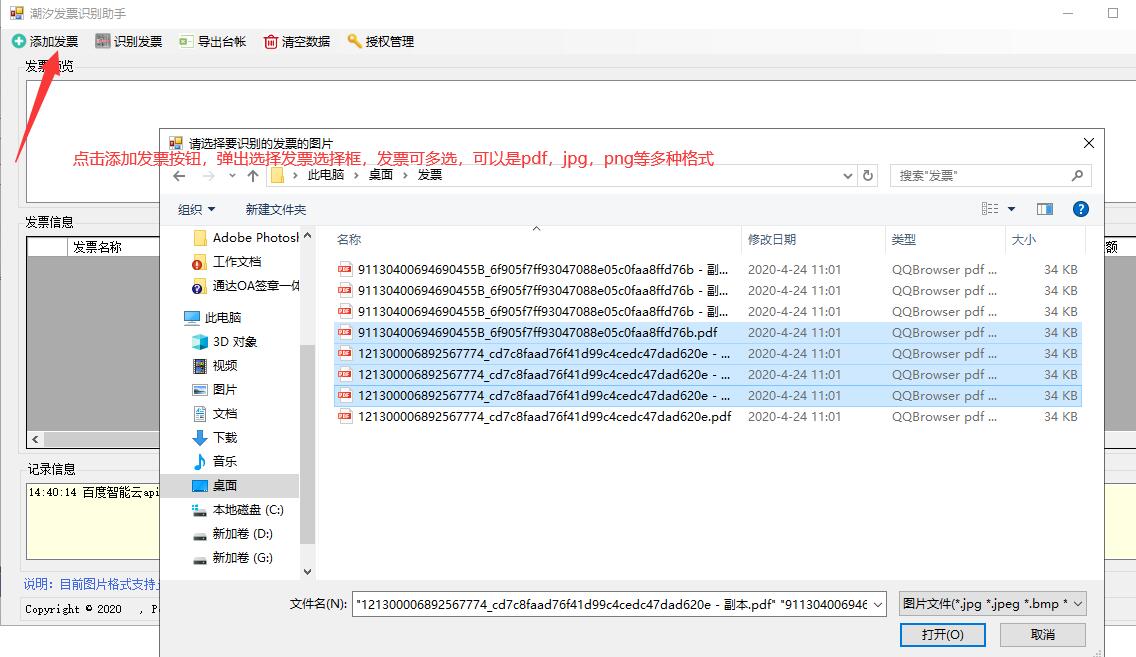Screen dimensions: 1136x657
Task: Open the 组织 (Organize) dropdown menu
Action: (196, 209)
